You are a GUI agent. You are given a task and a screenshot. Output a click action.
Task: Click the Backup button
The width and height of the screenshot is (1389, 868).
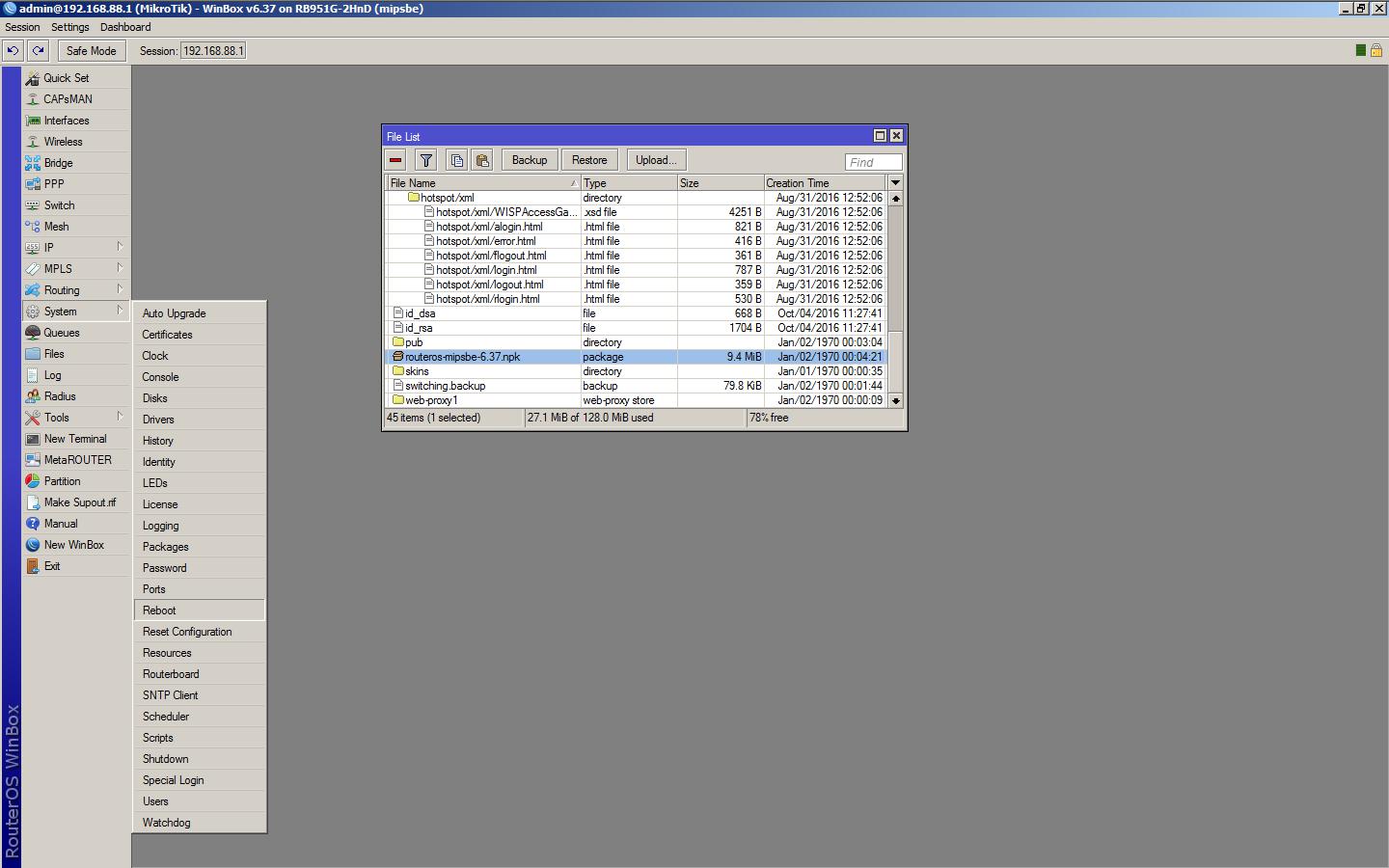pyautogui.click(x=530, y=160)
